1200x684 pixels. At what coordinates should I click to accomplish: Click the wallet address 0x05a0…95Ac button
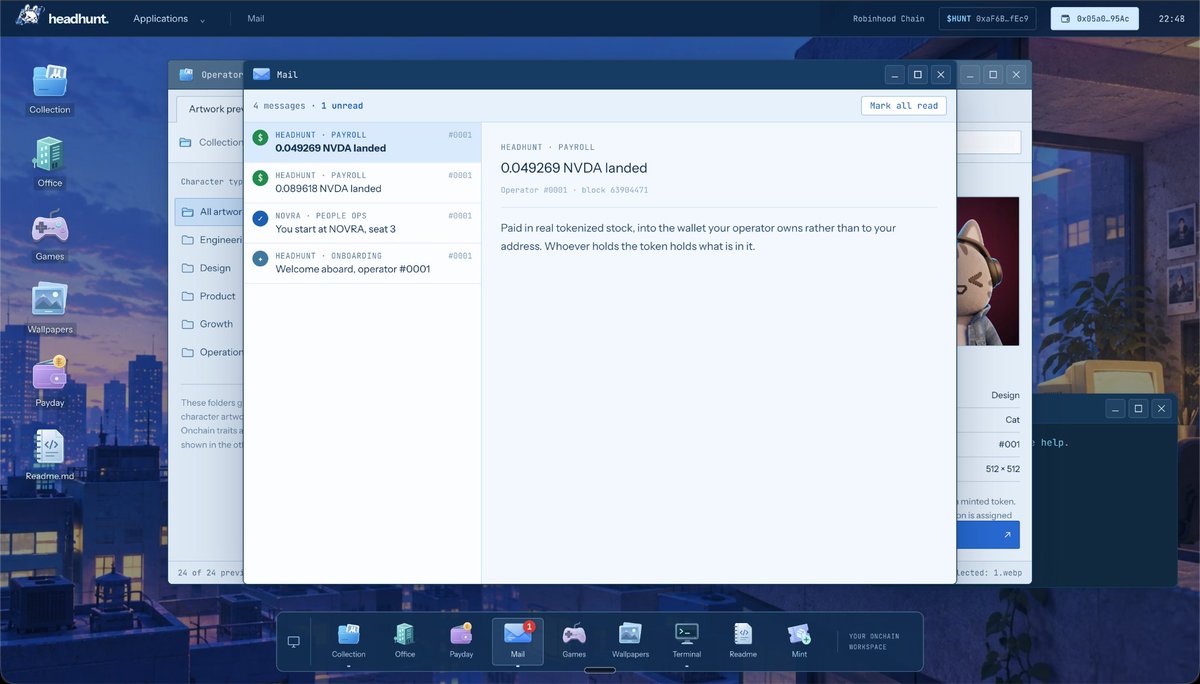1094,19
